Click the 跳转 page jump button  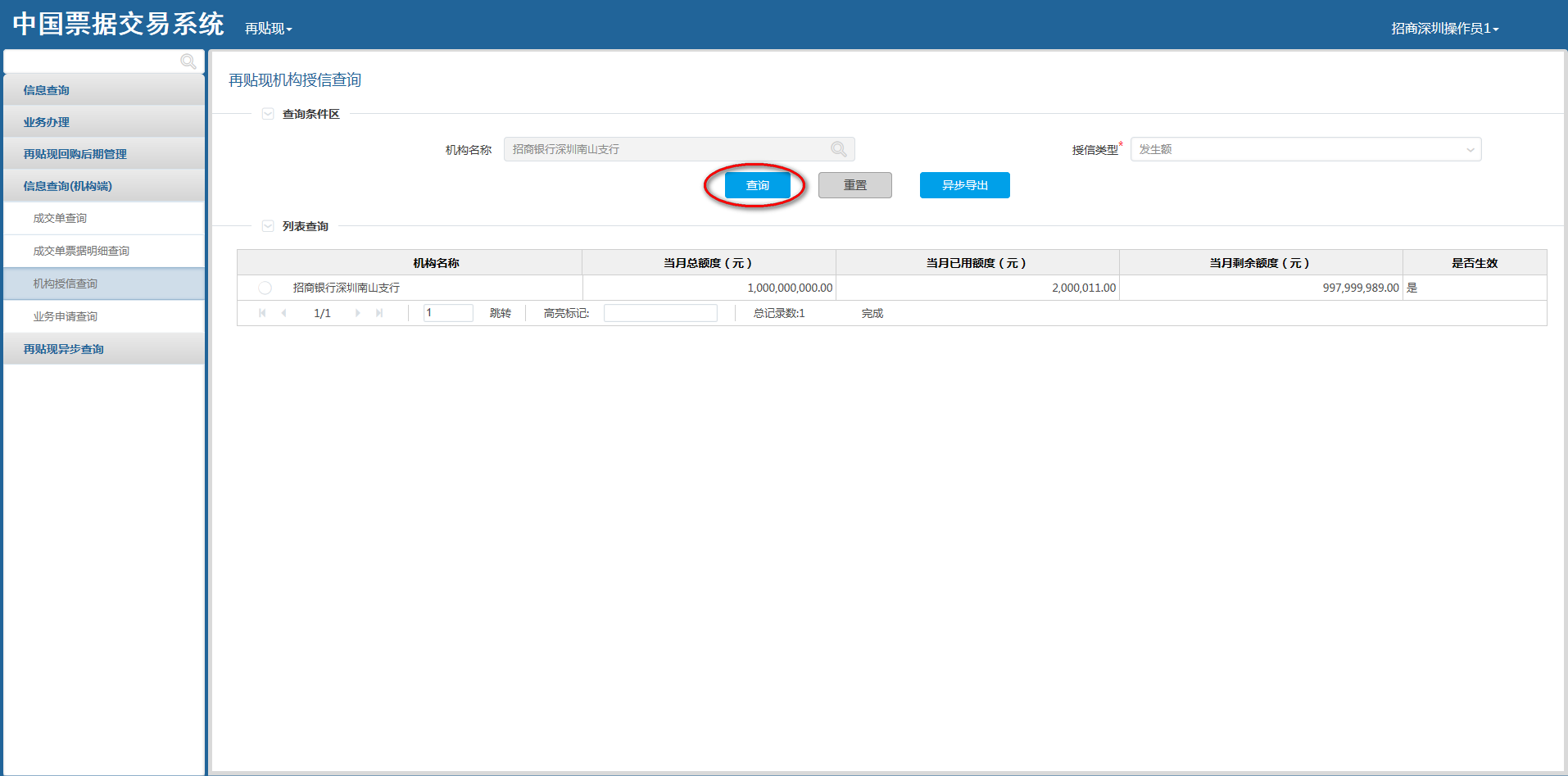point(501,313)
